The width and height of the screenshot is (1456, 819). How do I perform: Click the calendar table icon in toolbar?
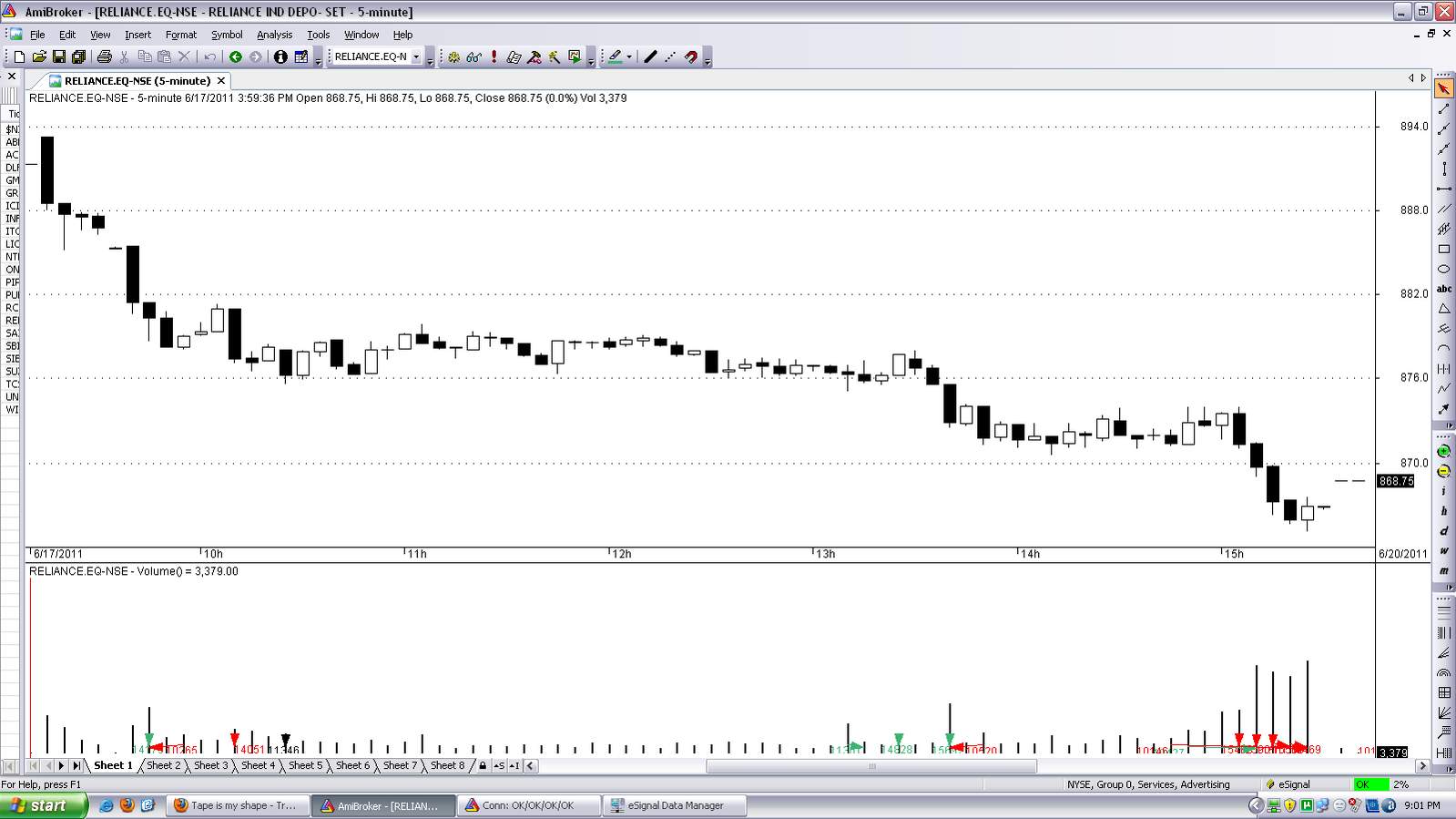[x=300, y=56]
